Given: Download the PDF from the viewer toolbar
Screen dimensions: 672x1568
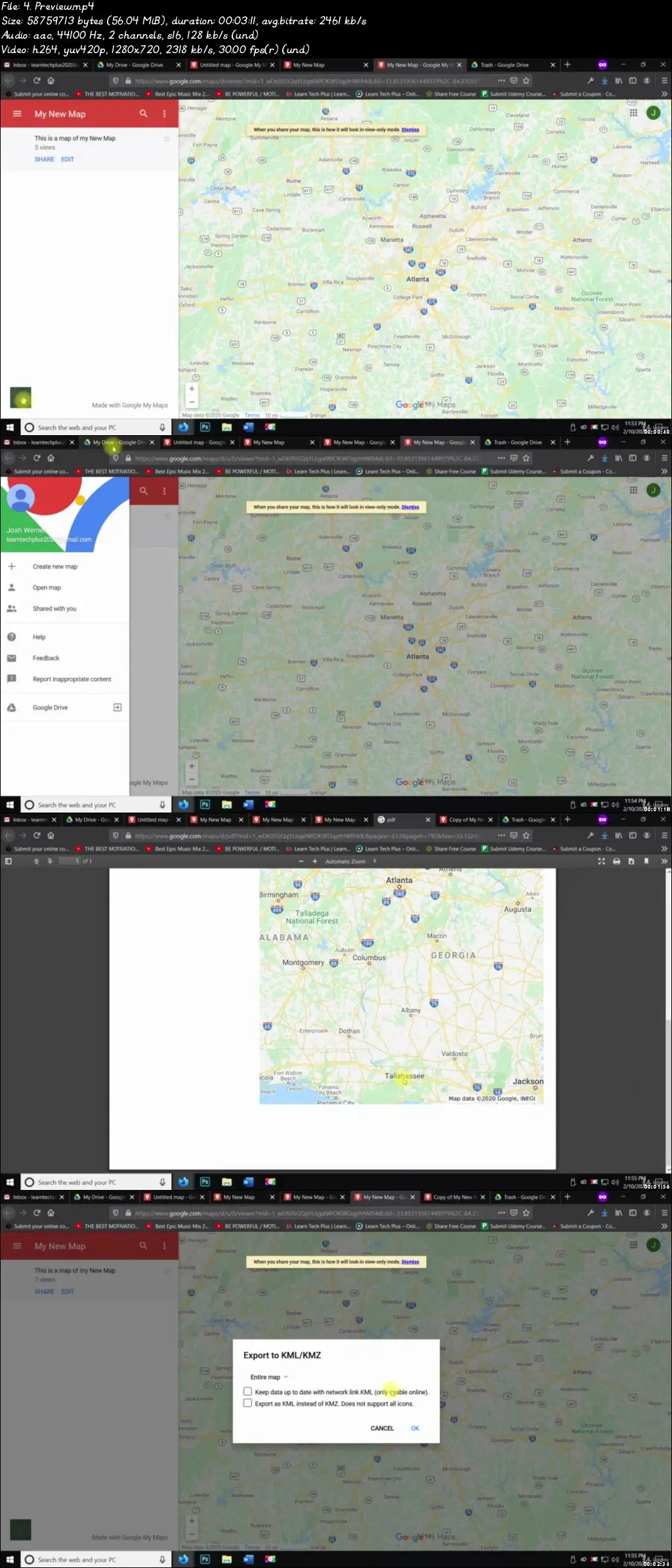Looking at the screenshot, I should (631, 861).
